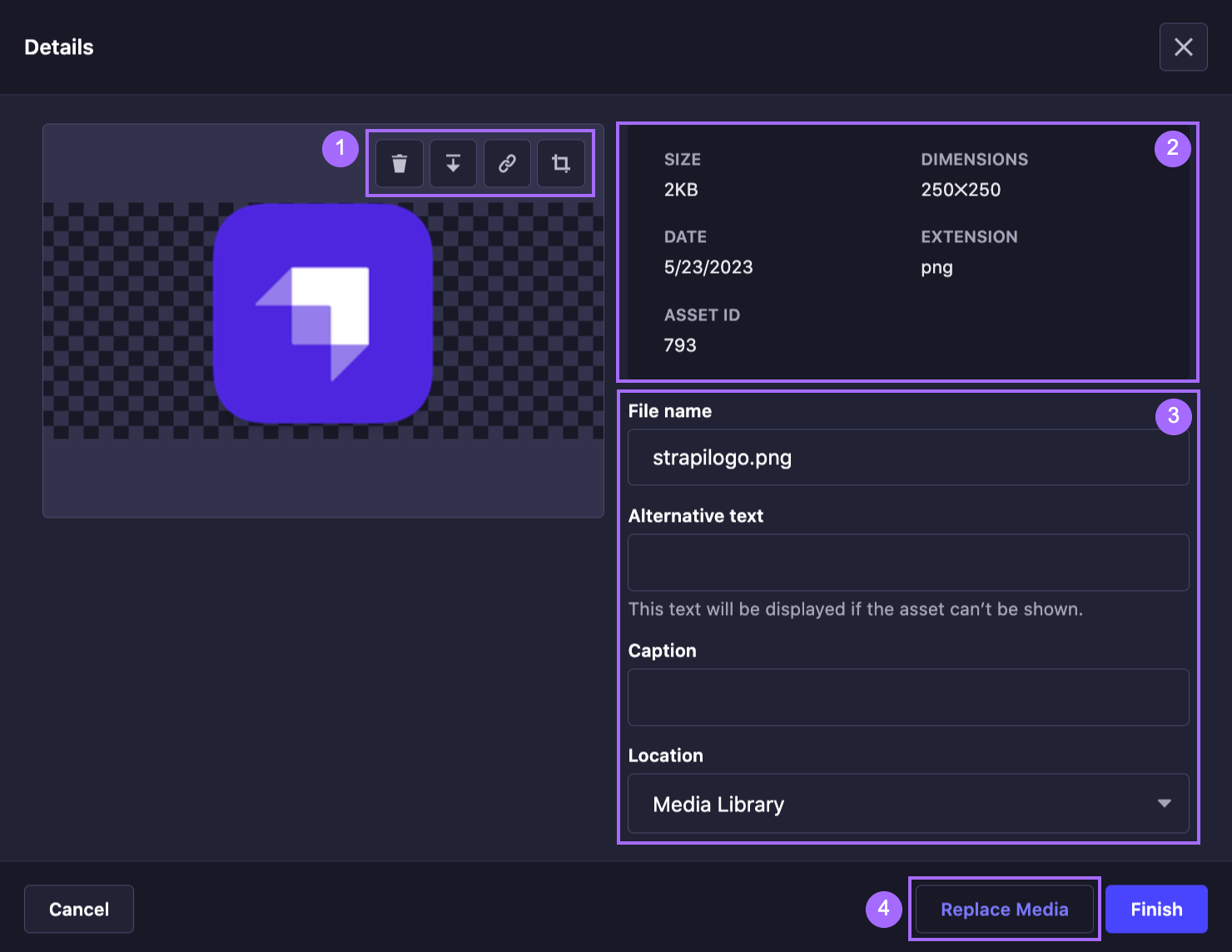
Task: Click the Replace Media button
Action: pos(1004,909)
